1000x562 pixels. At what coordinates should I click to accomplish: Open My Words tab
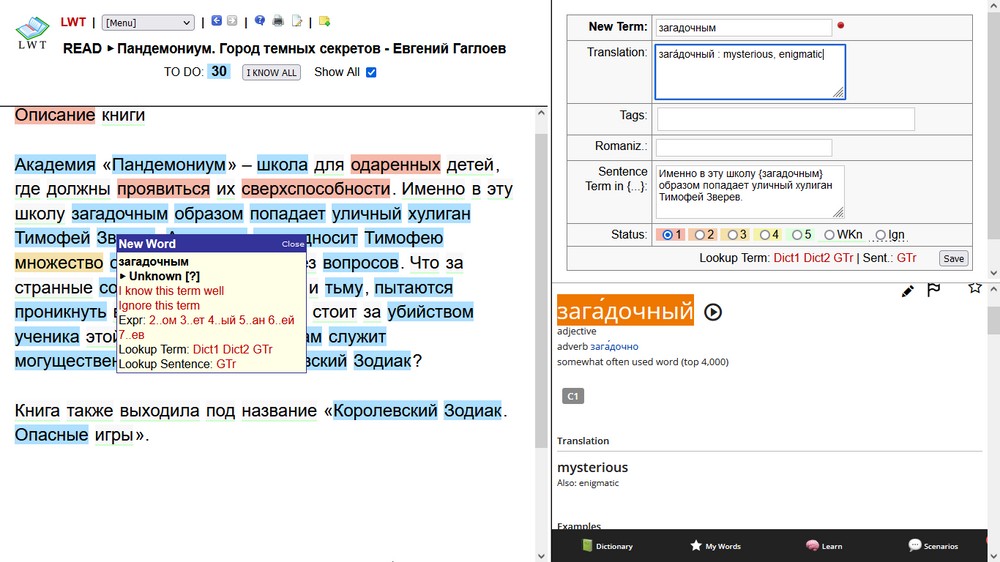pos(716,546)
